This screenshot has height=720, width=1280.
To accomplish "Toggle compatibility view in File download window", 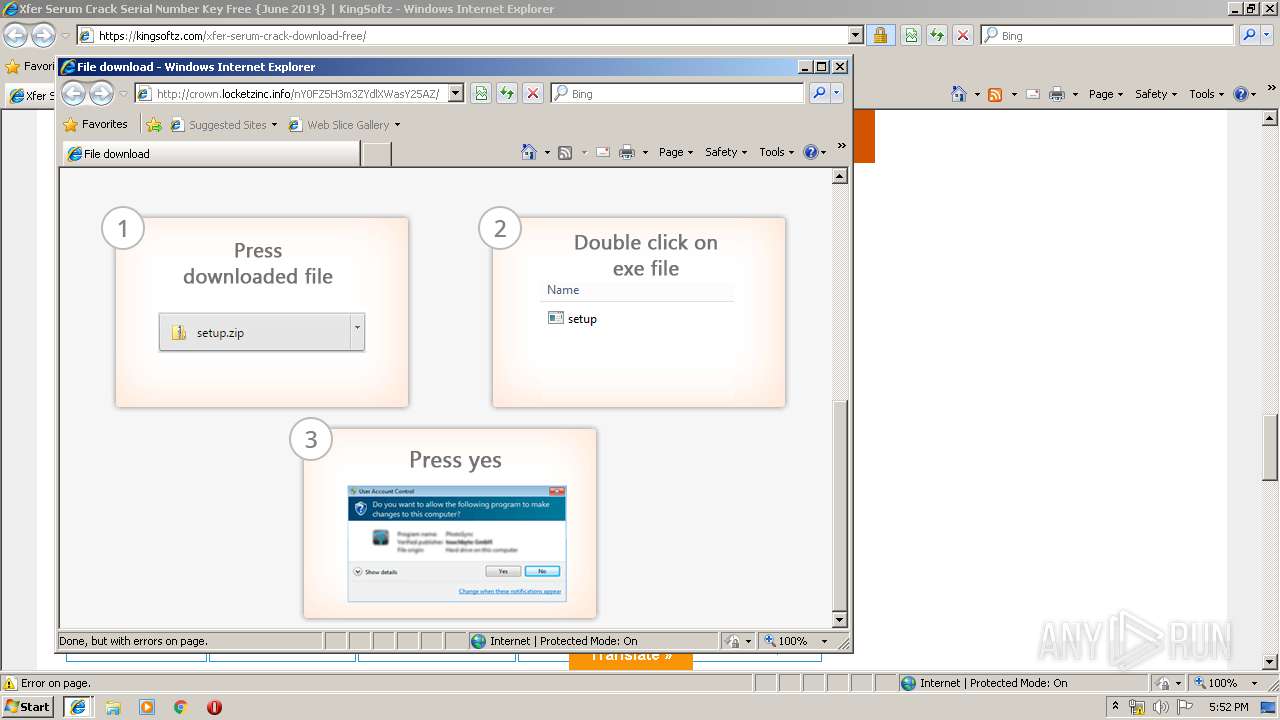I will 481,93.
